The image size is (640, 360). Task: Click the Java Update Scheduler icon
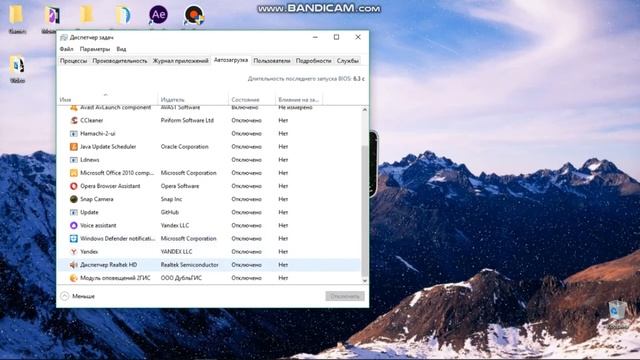click(x=73, y=147)
